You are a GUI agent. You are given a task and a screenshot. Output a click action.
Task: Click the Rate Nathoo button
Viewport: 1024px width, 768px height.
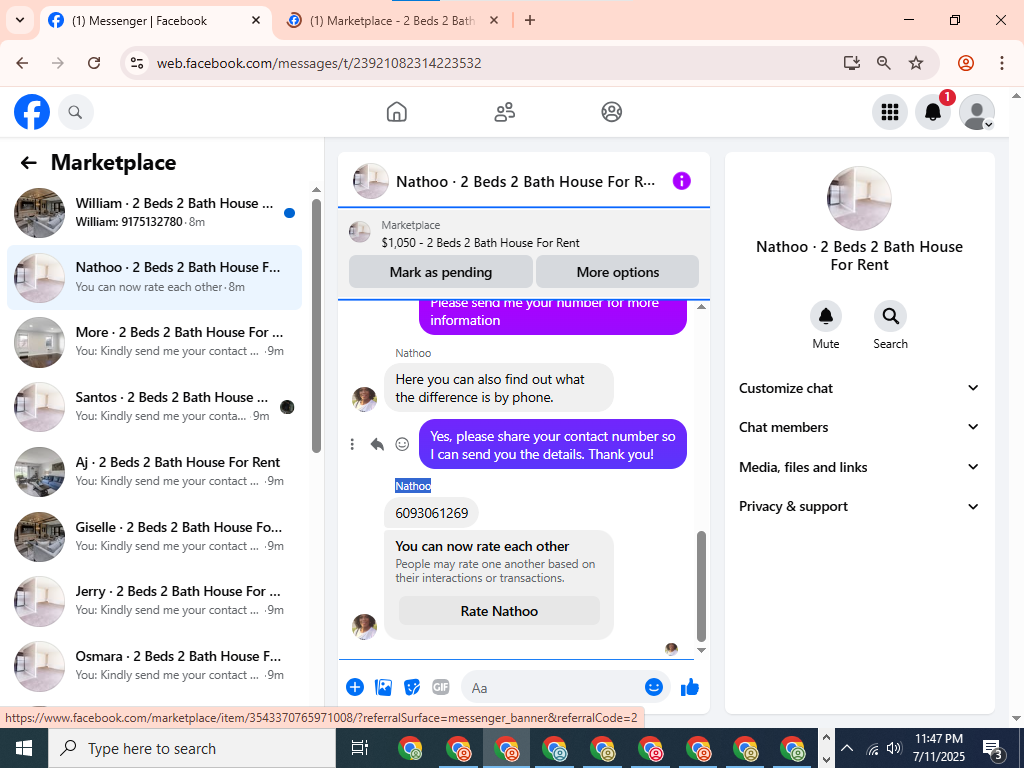(499, 611)
